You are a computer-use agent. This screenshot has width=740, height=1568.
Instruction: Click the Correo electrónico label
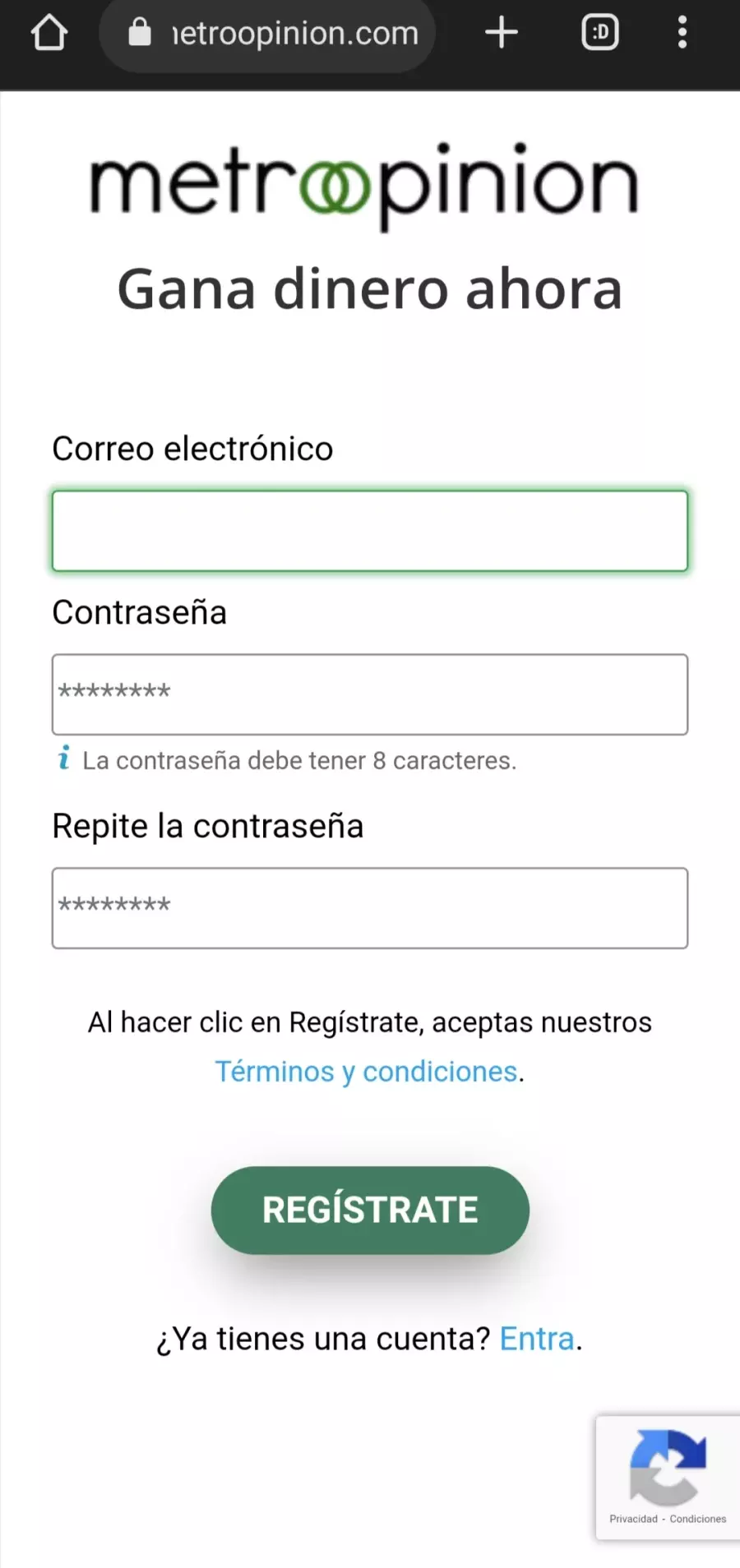pyautogui.click(x=192, y=449)
